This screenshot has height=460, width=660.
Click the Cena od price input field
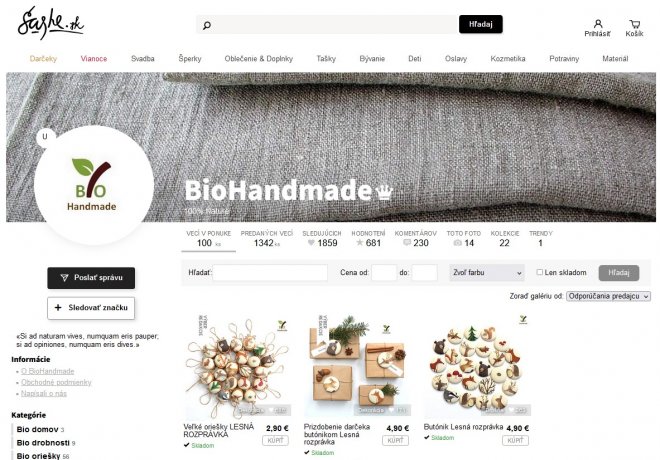pos(384,273)
